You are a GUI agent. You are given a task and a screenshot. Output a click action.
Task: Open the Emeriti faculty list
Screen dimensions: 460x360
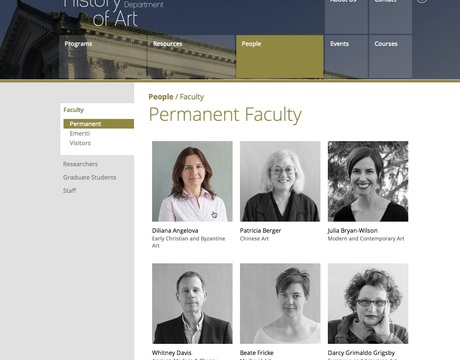click(80, 133)
